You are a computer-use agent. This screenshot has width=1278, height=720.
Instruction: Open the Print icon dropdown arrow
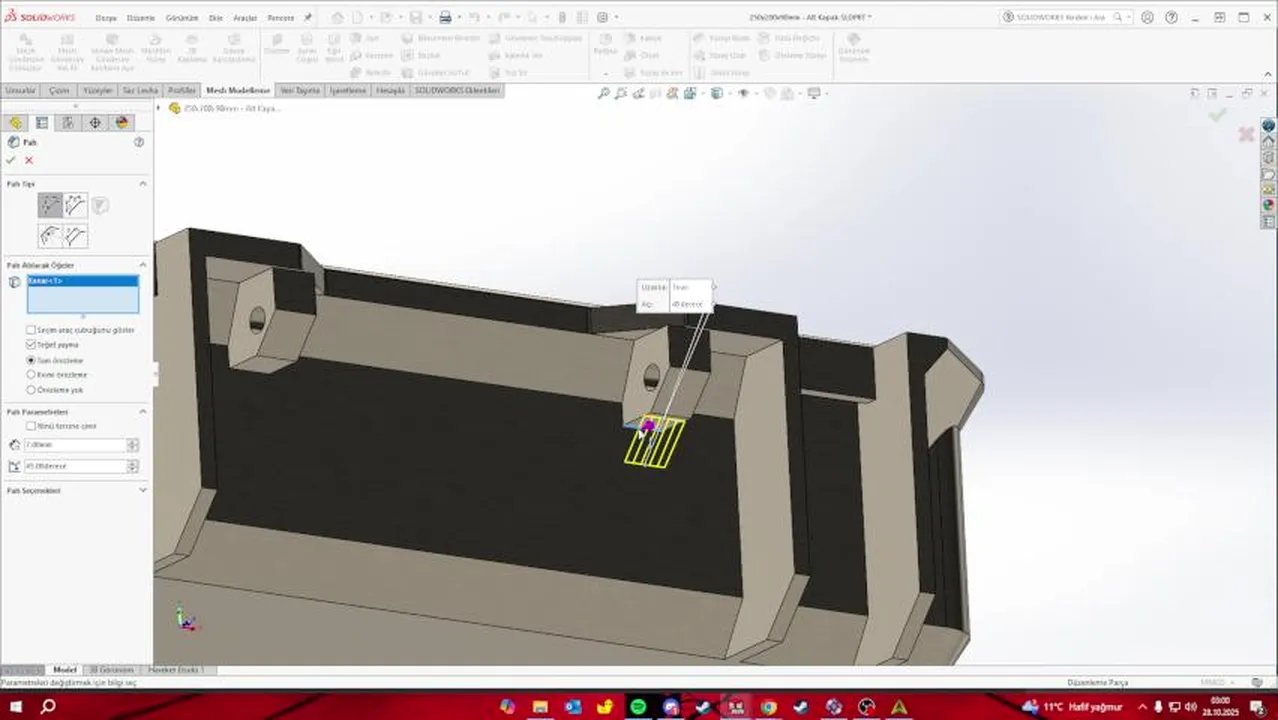tap(457, 17)
